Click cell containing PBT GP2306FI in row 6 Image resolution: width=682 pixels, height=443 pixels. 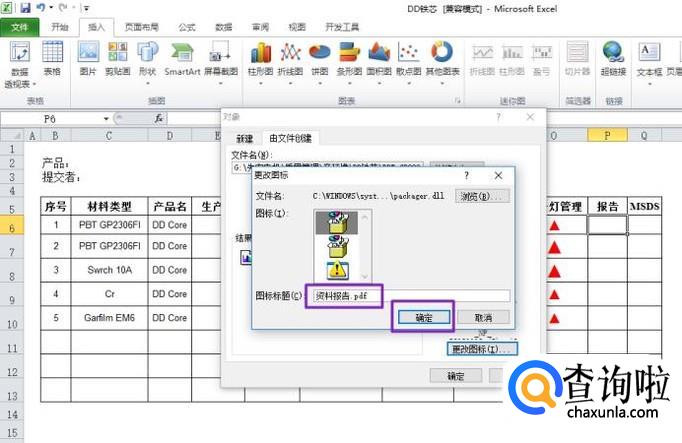point(110,225)
